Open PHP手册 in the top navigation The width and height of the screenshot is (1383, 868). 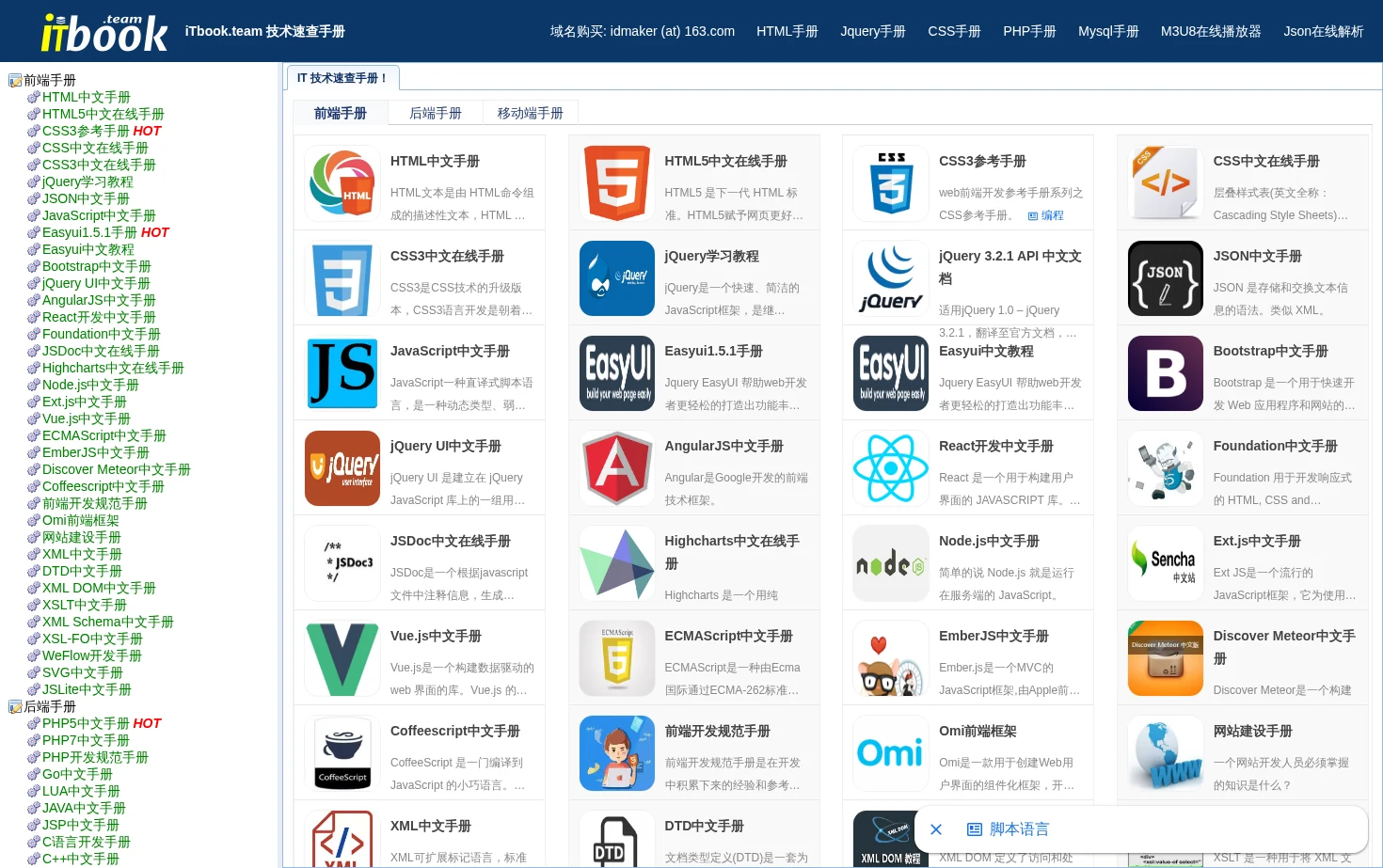[1030, 32]
